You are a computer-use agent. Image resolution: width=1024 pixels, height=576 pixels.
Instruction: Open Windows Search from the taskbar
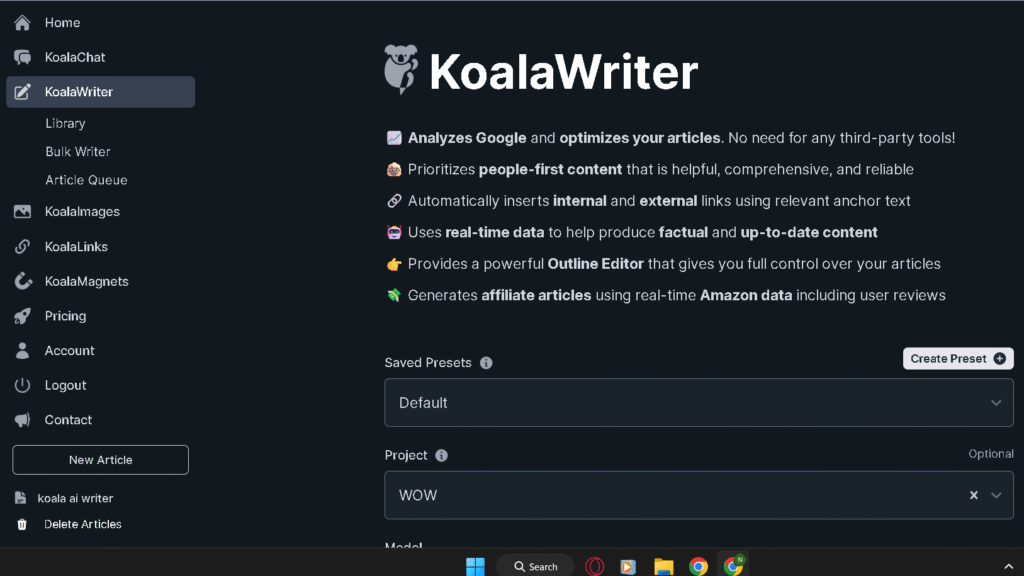coord(535,565)
